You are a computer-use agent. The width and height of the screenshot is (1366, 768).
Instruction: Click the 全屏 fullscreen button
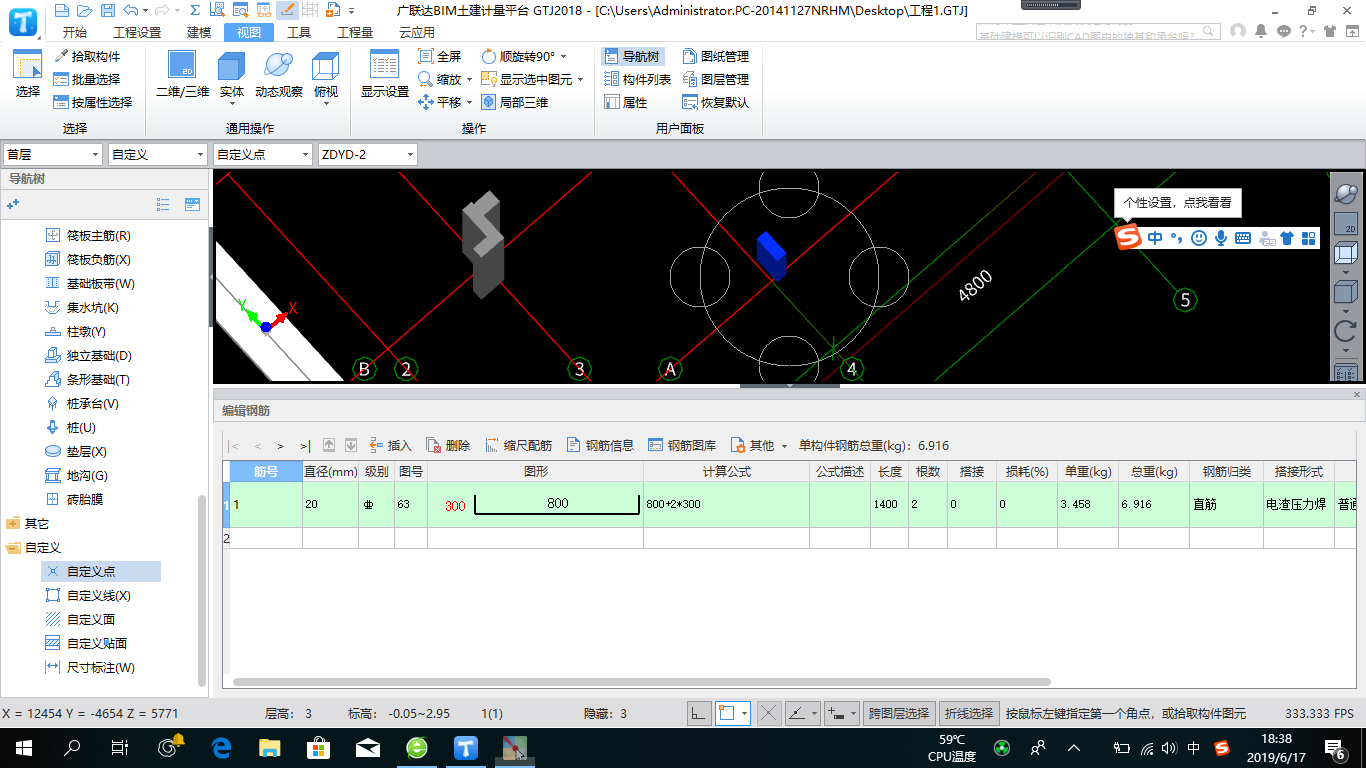point(440,56)
